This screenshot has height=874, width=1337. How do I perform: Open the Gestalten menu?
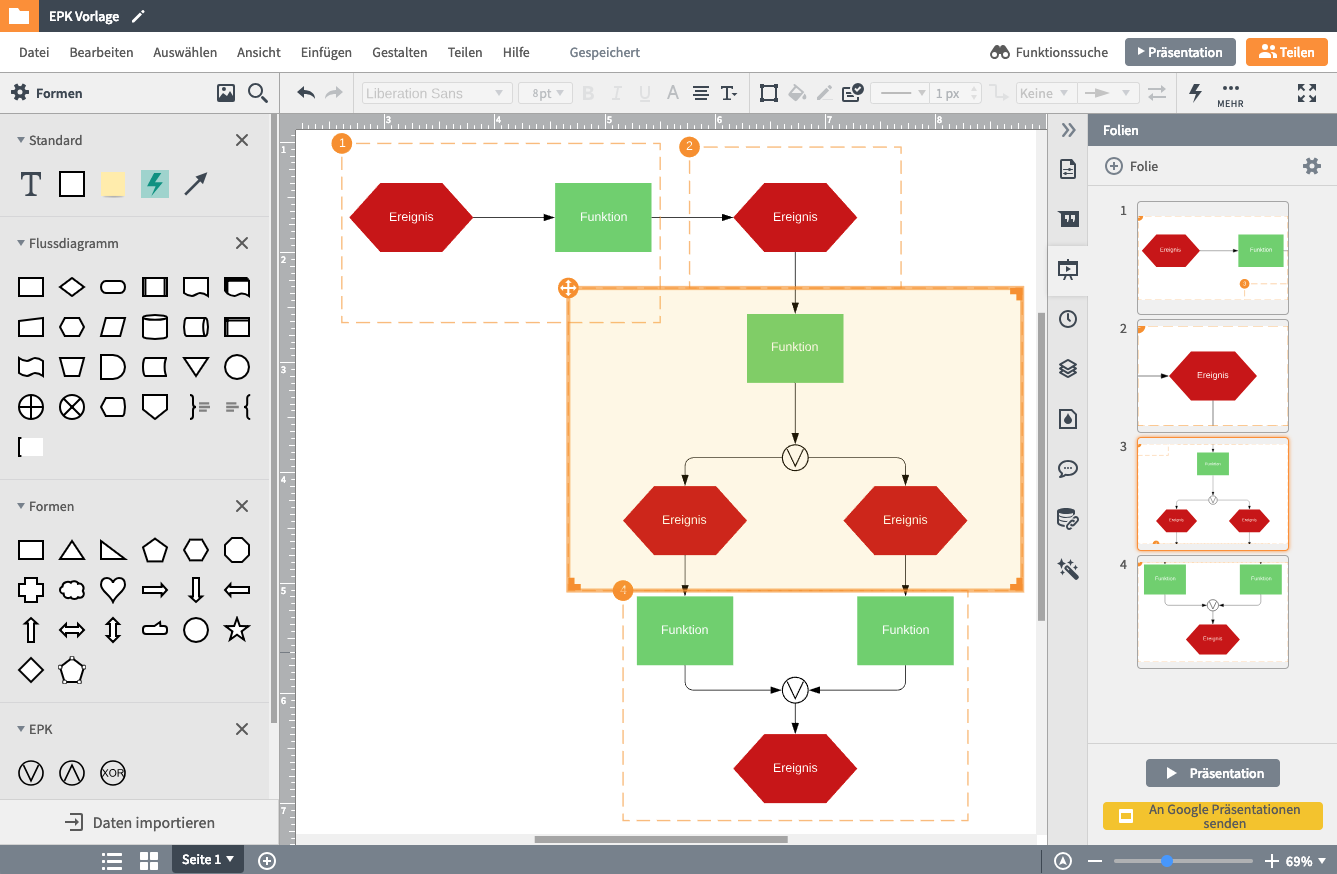point(399,52)
